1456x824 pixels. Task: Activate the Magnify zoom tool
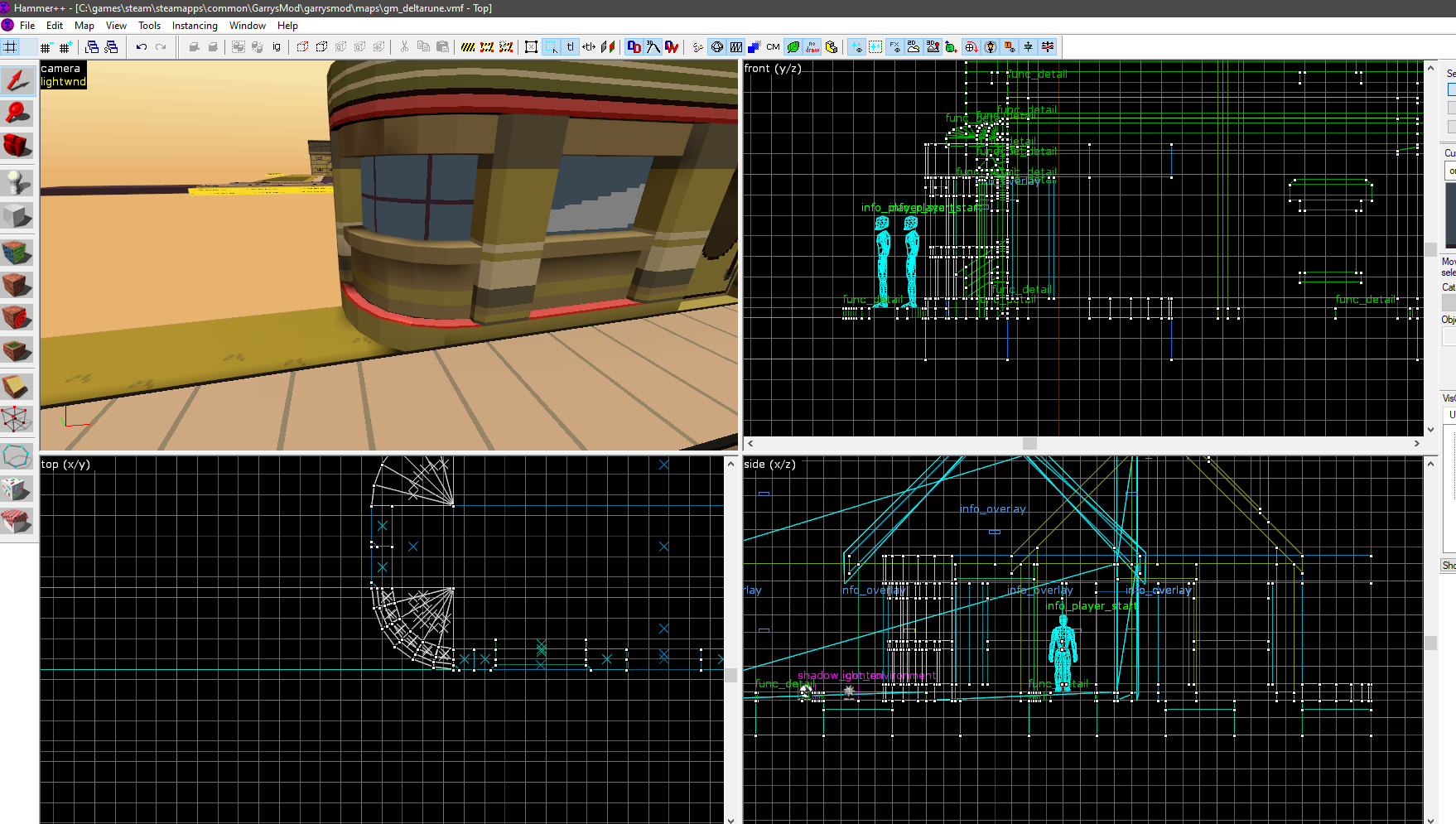point(17,113)
